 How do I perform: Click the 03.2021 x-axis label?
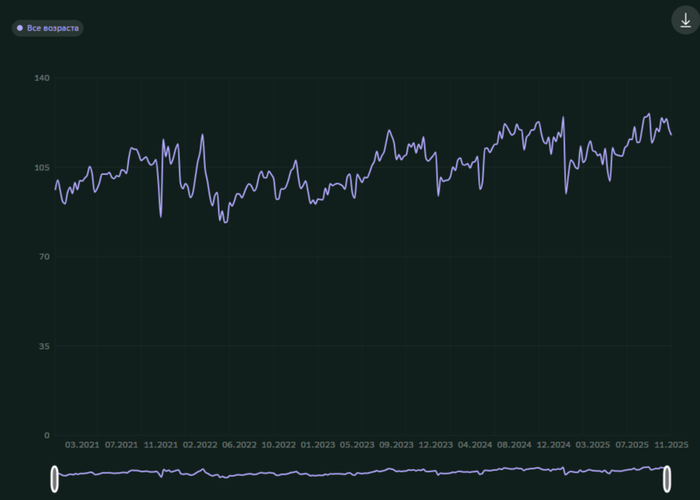pyautogui.click(x=82, y=444)
